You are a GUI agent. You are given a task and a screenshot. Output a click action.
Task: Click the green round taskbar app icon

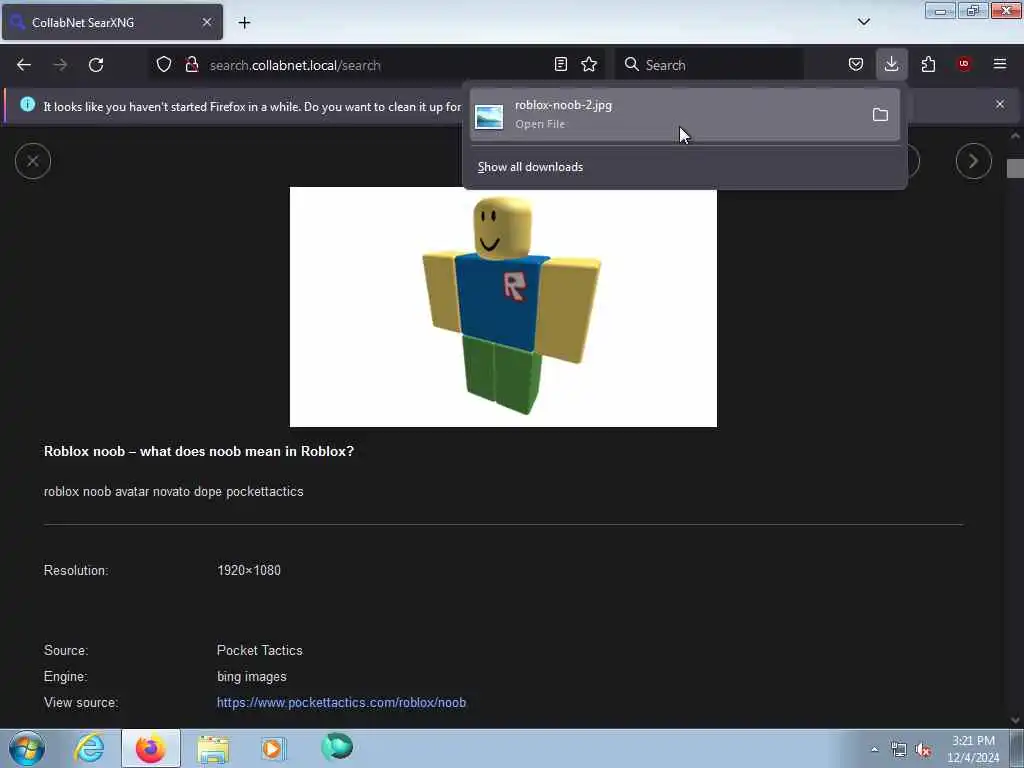click(337, 746)
